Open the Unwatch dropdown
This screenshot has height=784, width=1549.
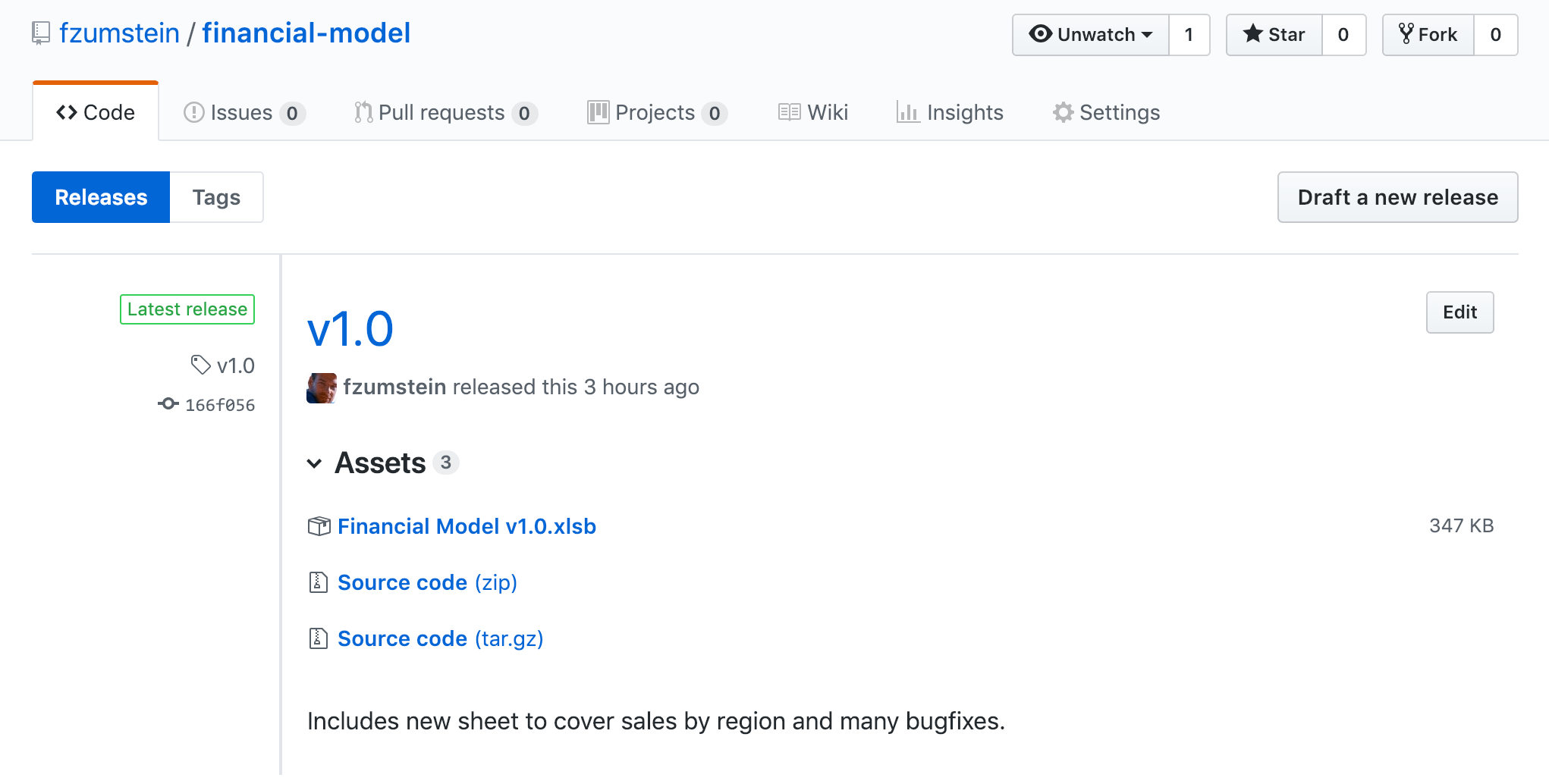coord(1090,35)
